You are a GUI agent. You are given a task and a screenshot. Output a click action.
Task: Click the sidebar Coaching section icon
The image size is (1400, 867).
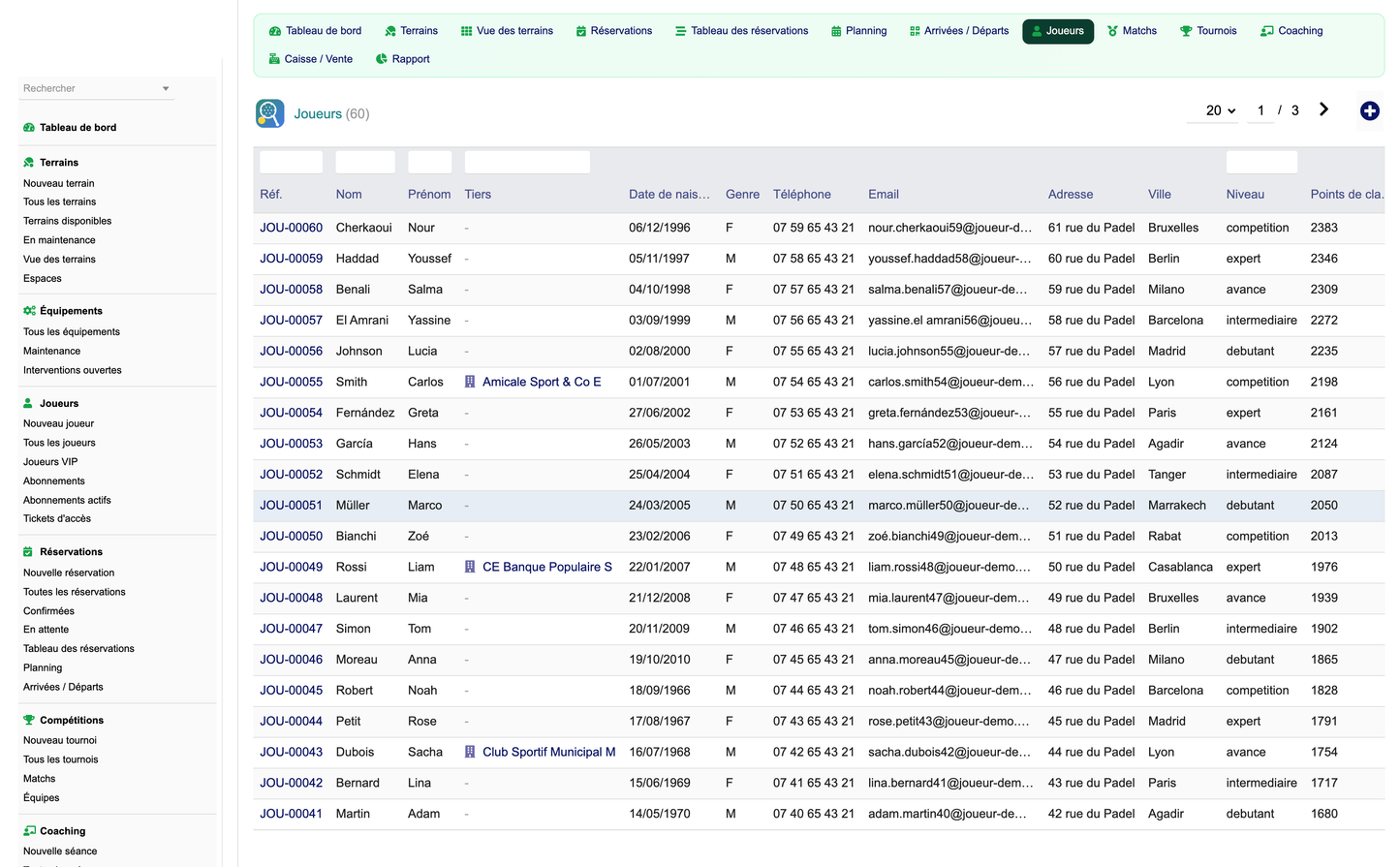coord(30,831)
